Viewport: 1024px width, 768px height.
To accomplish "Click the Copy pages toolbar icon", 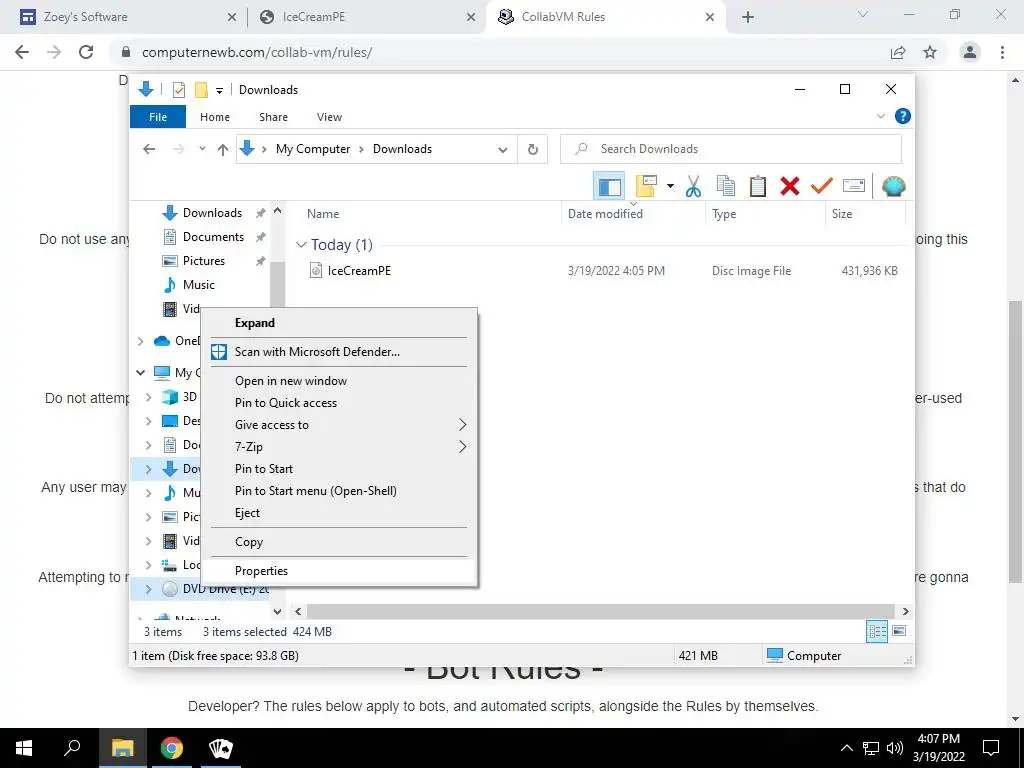I will 726,187.
